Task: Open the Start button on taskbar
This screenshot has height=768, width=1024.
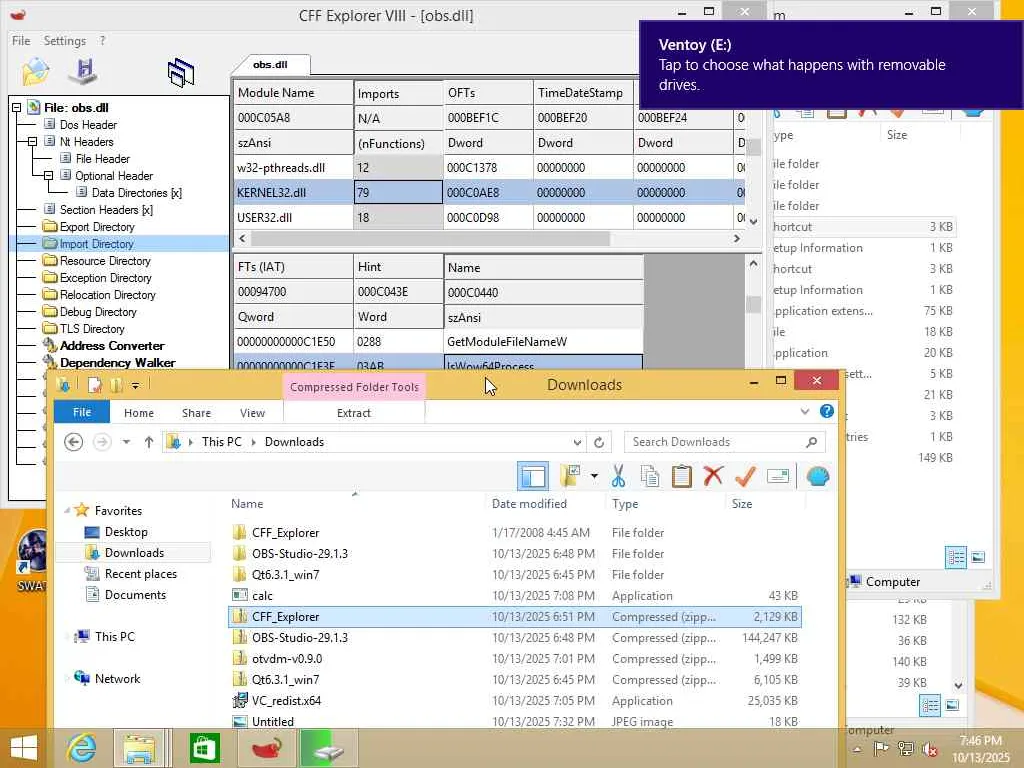Action: [x=24, y=748]
